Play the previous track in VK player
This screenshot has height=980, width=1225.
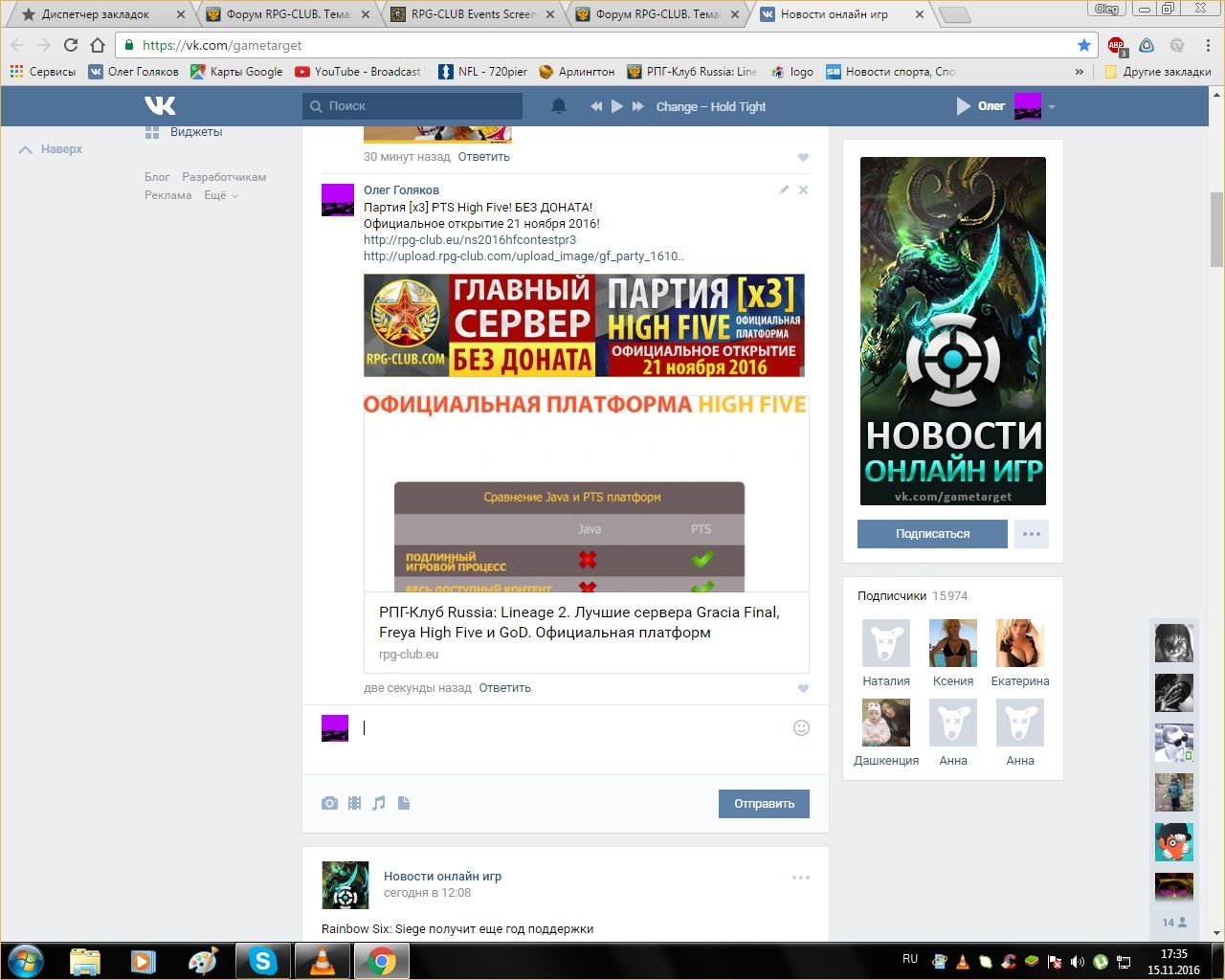(x=596, y=106)
